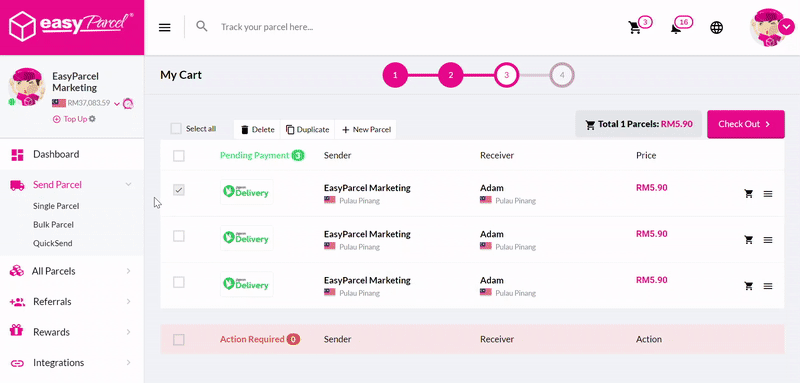Check the second parcel row checkbox
800x383 pixels.
[x=179, y=236]
